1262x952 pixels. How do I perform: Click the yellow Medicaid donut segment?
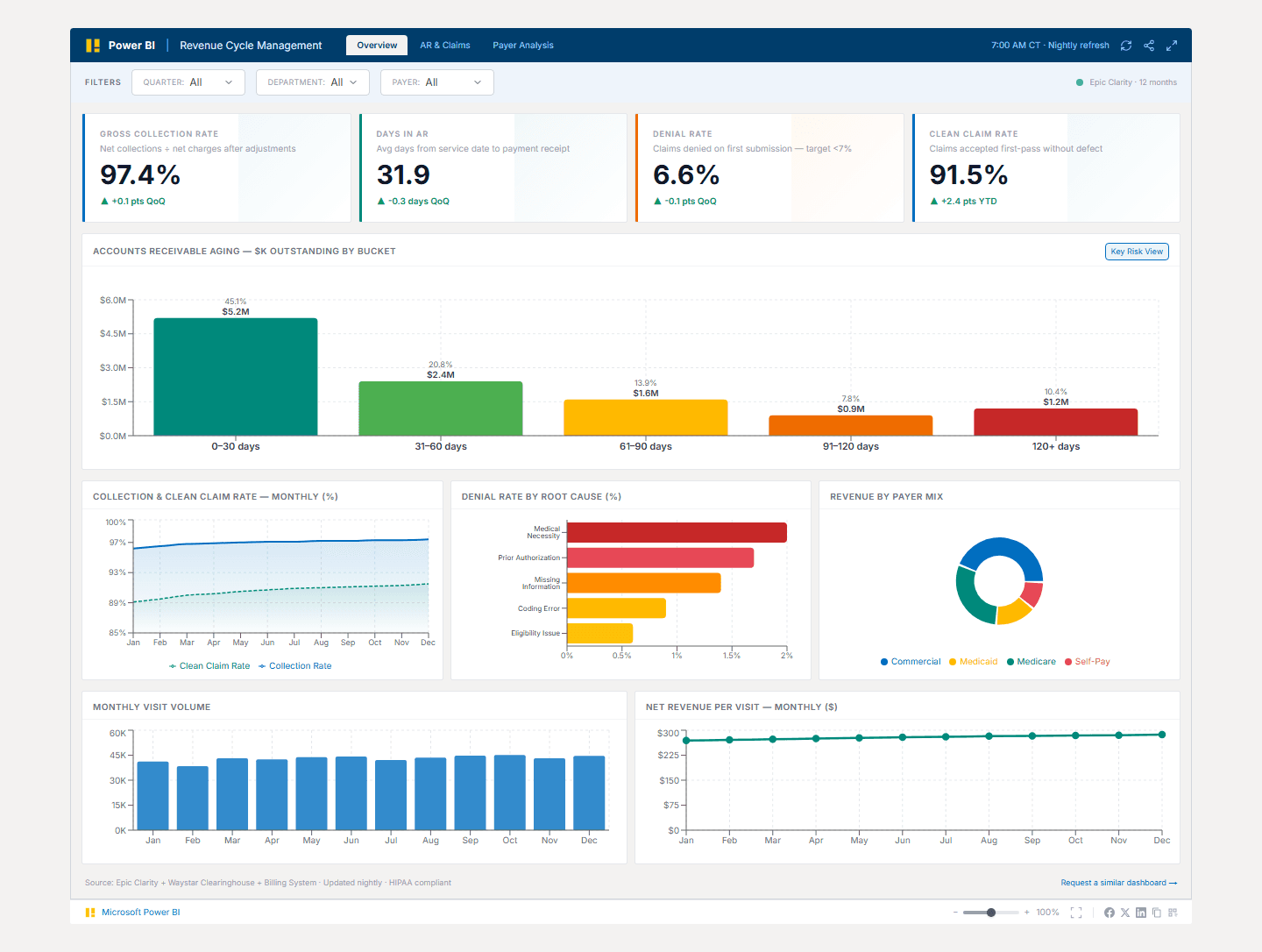(1015, 612)
